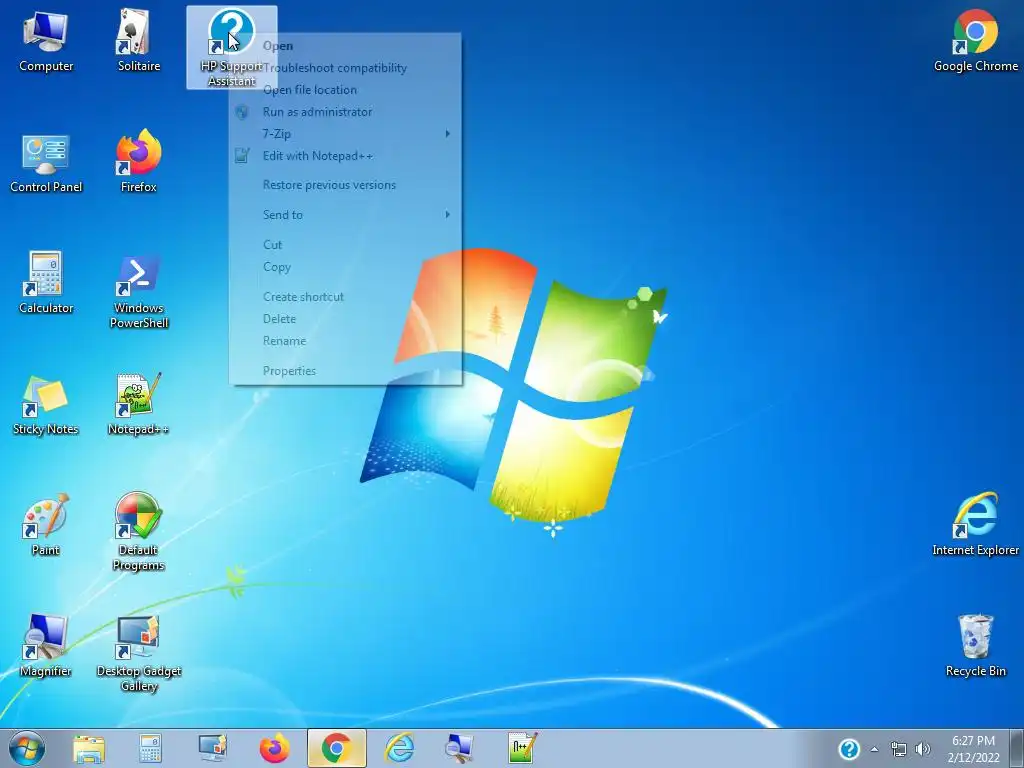The image size is (1024, 768).
Task: Choose Restore previous versions entry
Action: (x=345, y=185)
